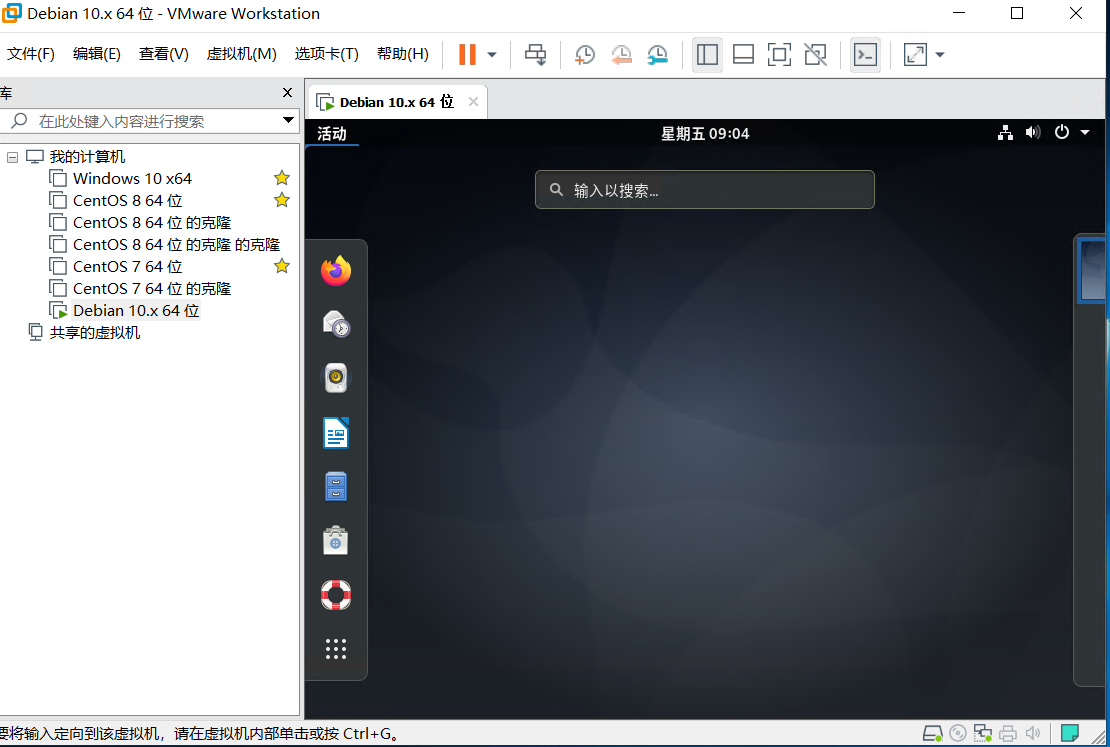The image size is (1110, 747).
Task: Open Firefox in the Debian virtual machine
Action: tap(335, 268)
